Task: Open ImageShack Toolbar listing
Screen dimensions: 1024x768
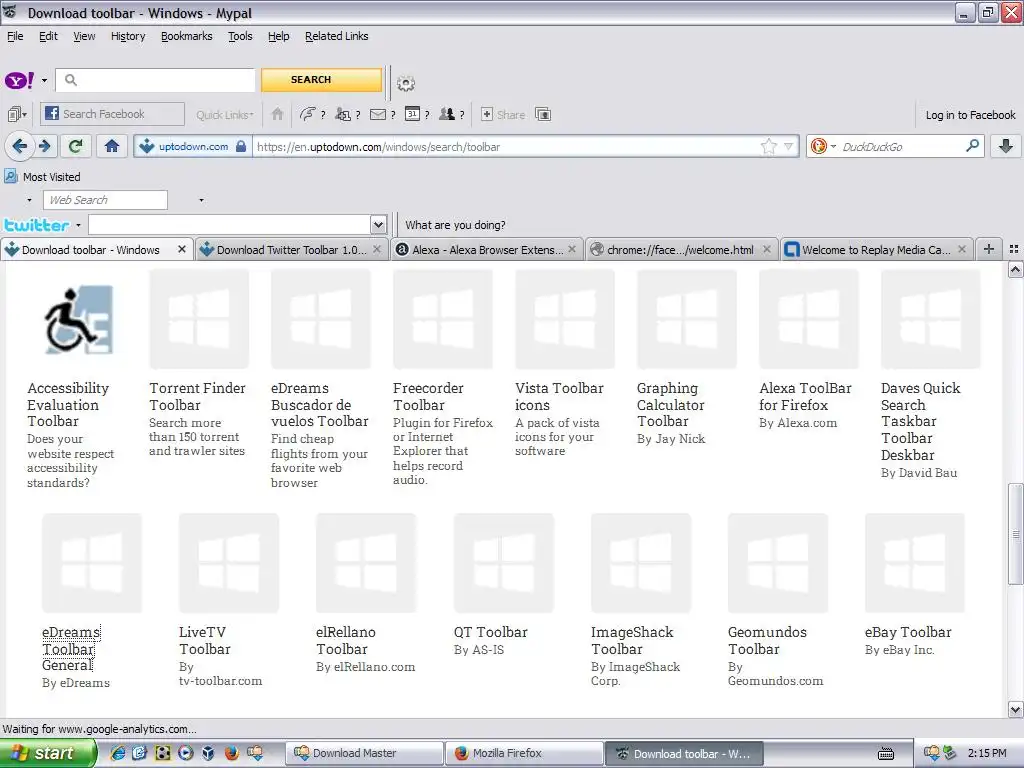Action: pyautogui.click(x=632, y=641)
